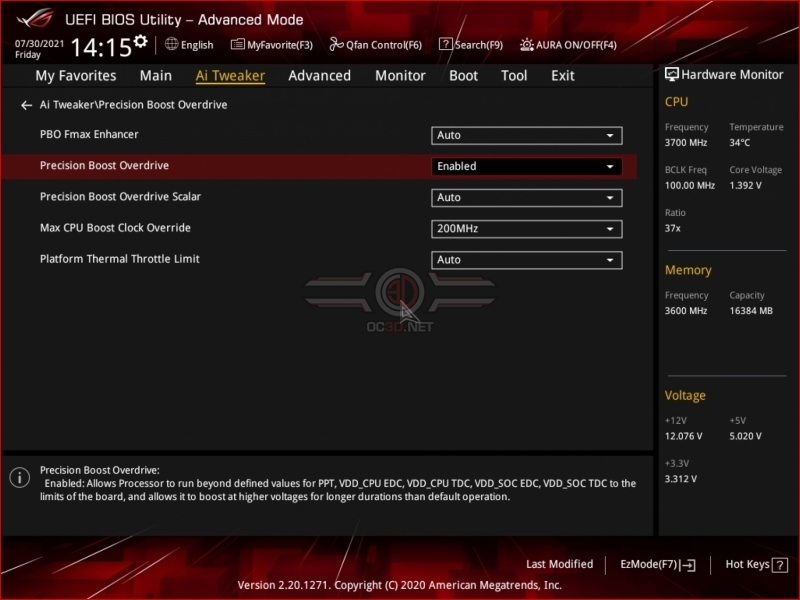Click the Hot Keys question mark icon
Screen dimensions: 800x600
coord(780,565)
